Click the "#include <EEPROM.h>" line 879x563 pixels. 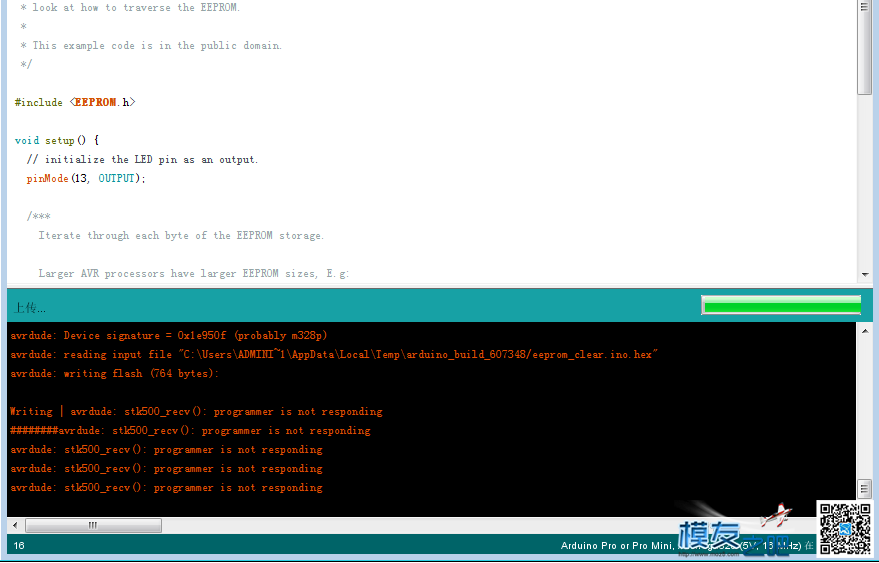tap(75, 102)
